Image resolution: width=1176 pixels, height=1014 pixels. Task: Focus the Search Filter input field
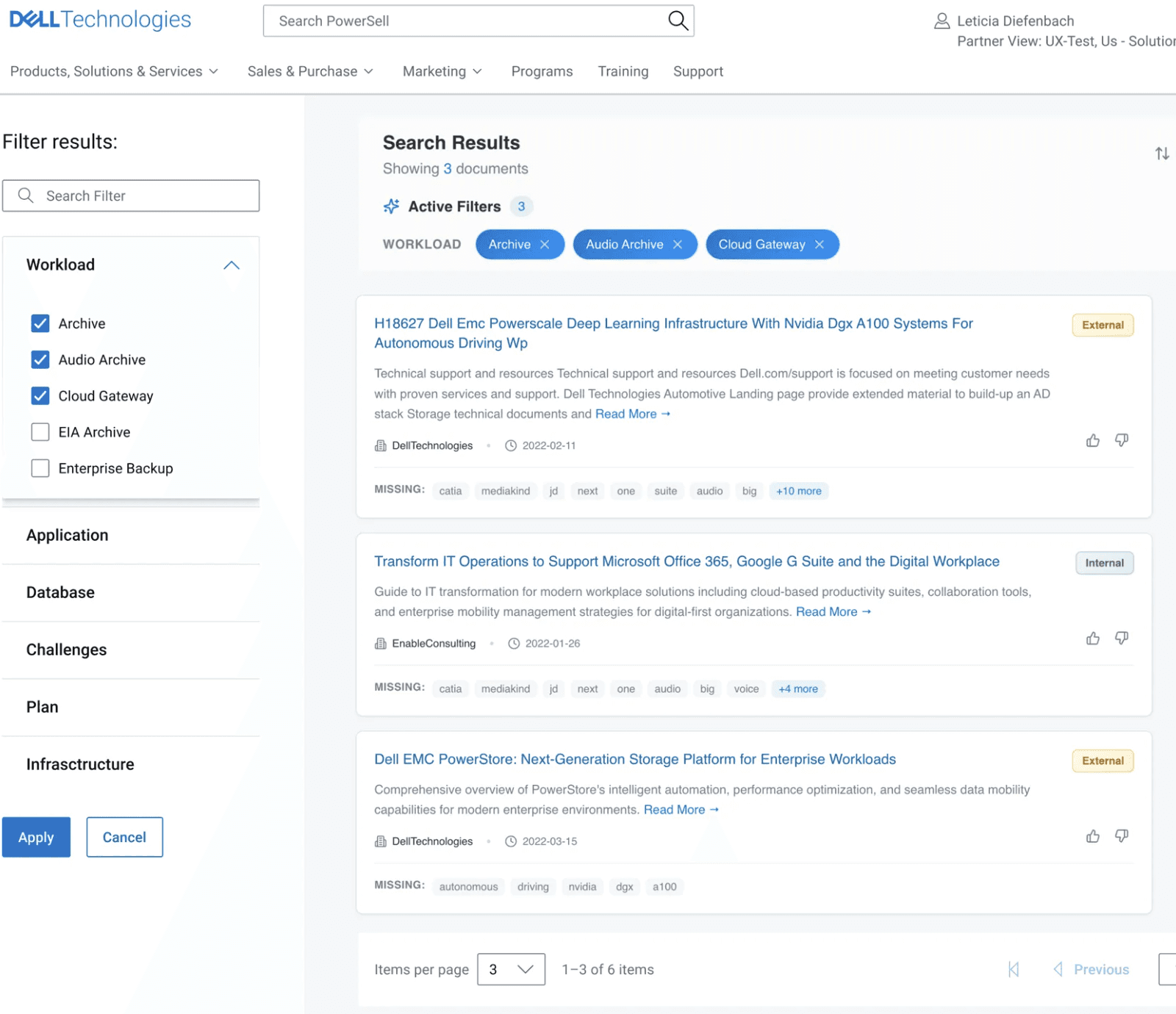point(131,195)
